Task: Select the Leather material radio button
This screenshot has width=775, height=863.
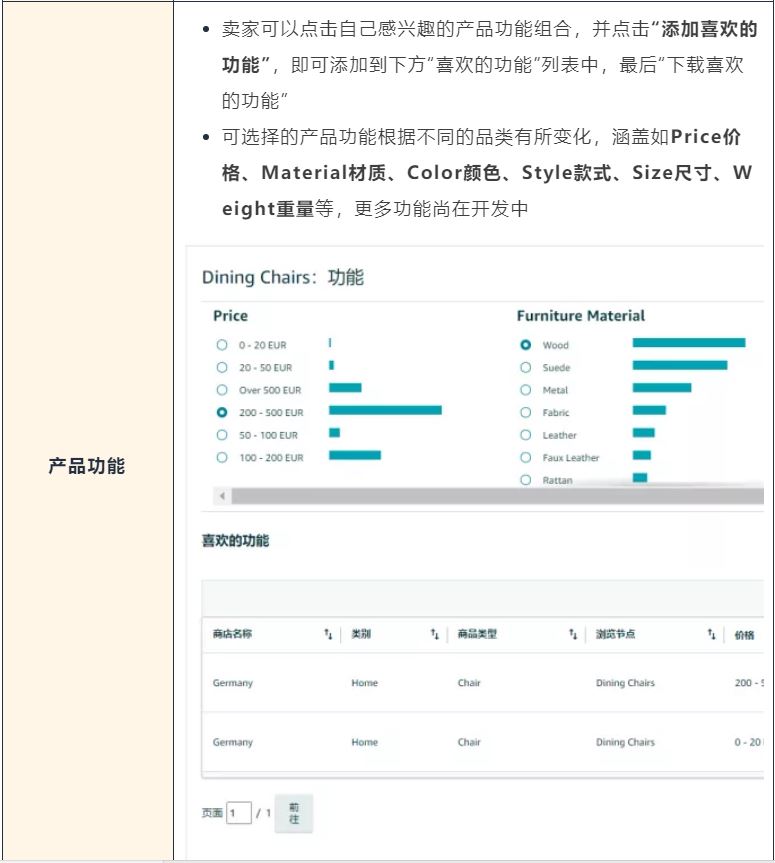Action: click(x=526, y=435)
